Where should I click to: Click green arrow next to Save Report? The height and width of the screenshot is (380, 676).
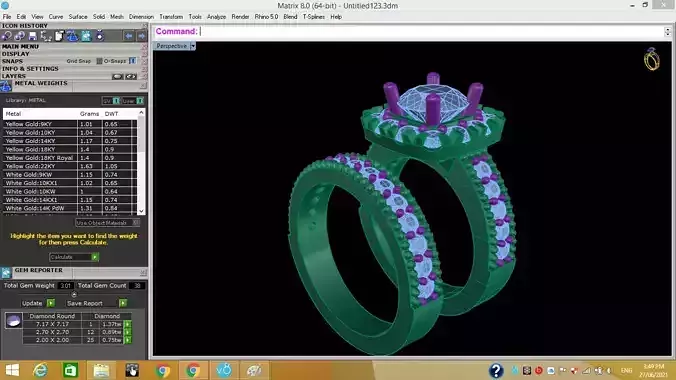123,303
